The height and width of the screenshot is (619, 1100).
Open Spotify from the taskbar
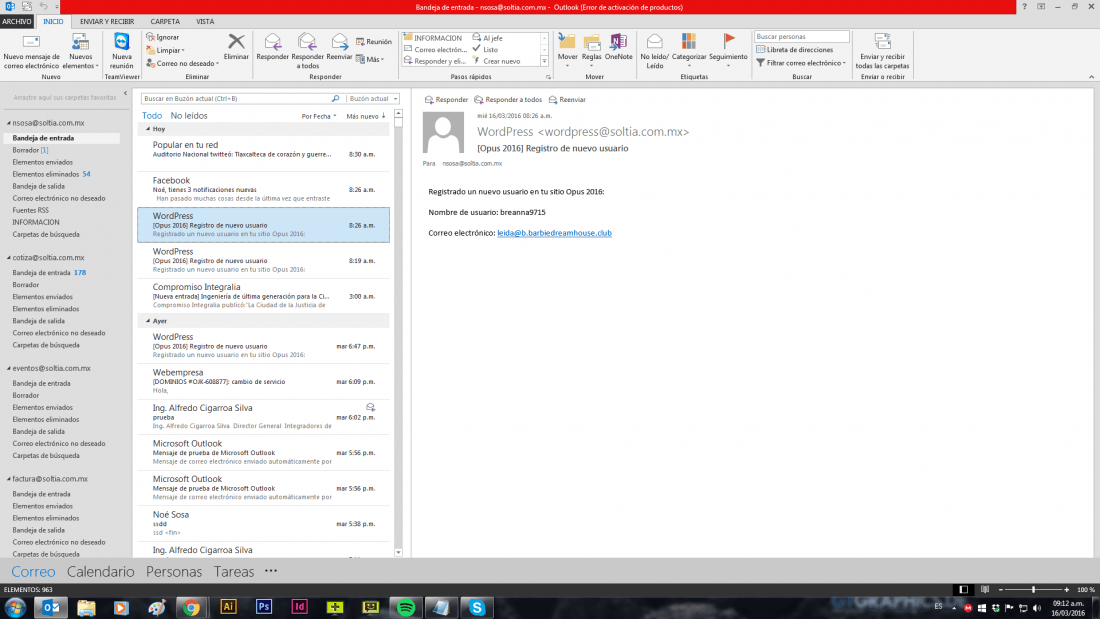click(x=405, y=607)
